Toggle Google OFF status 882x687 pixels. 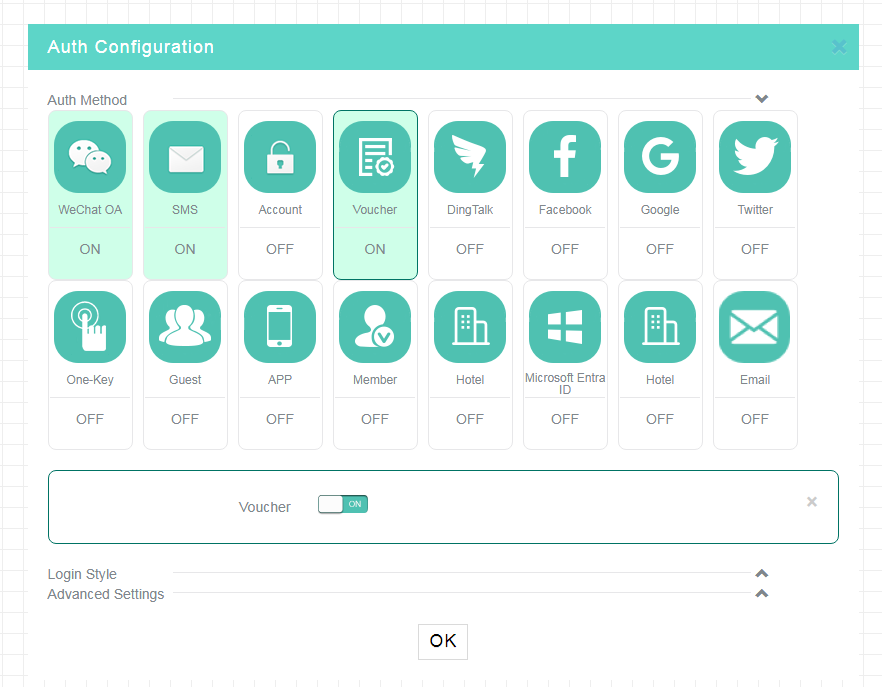(x=660, y=249)
